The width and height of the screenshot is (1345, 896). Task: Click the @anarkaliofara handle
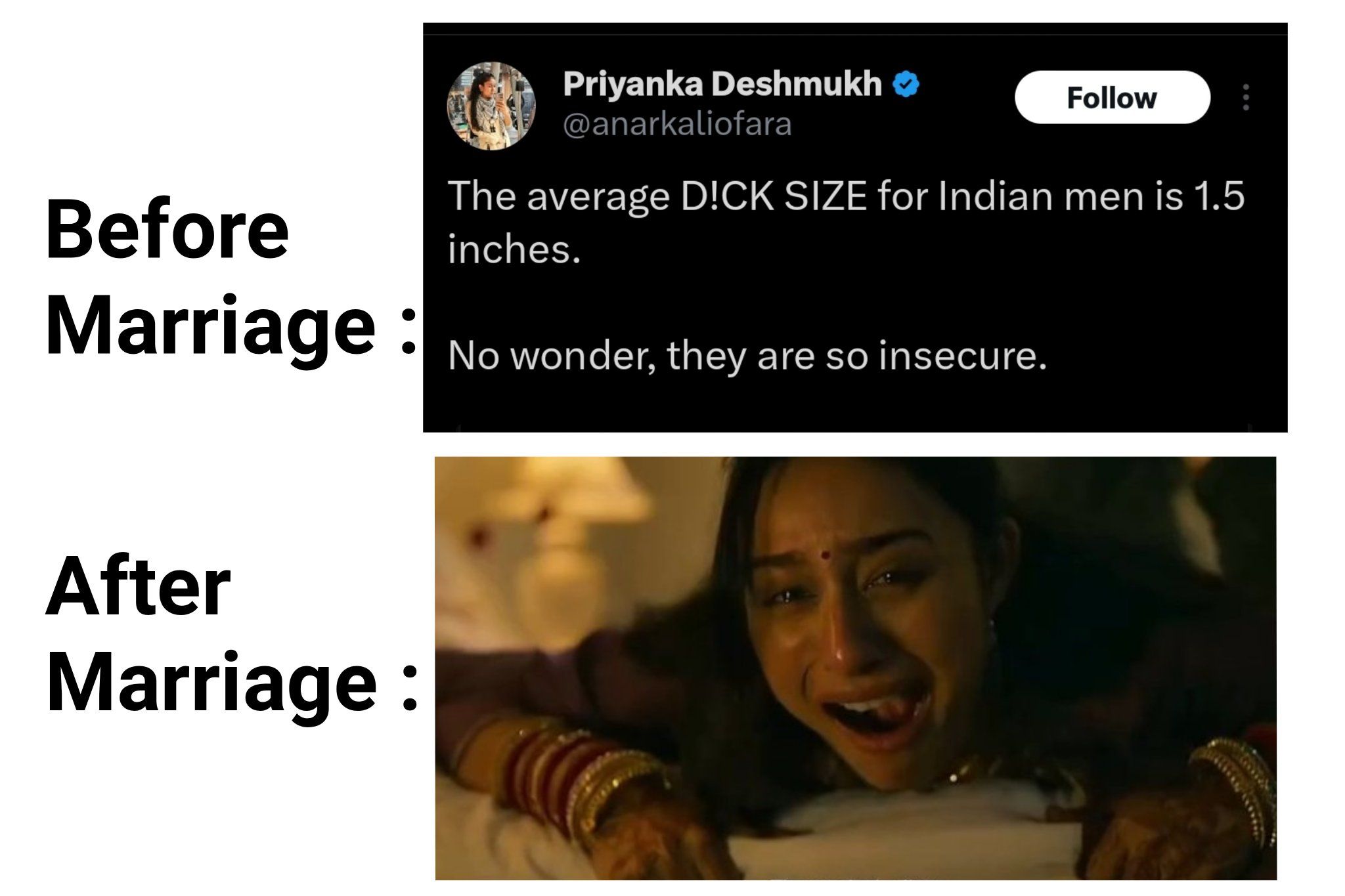point(677,124)
